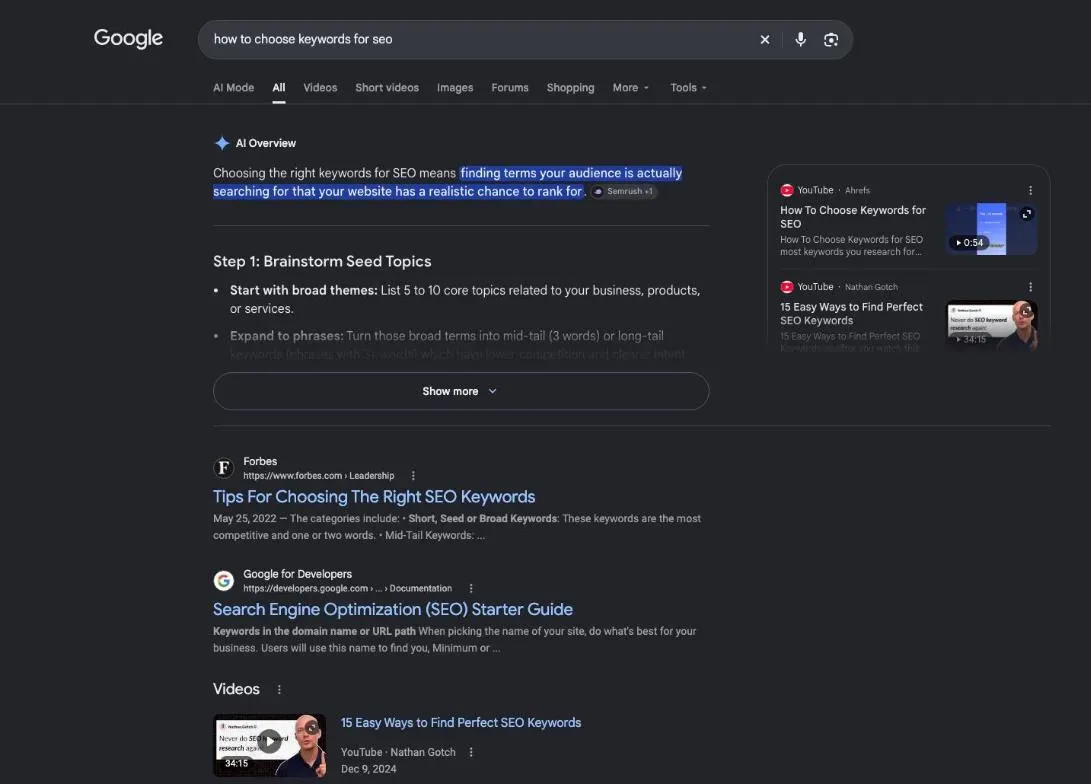Click the Google for Developers favicon

[x=223, y=580]
